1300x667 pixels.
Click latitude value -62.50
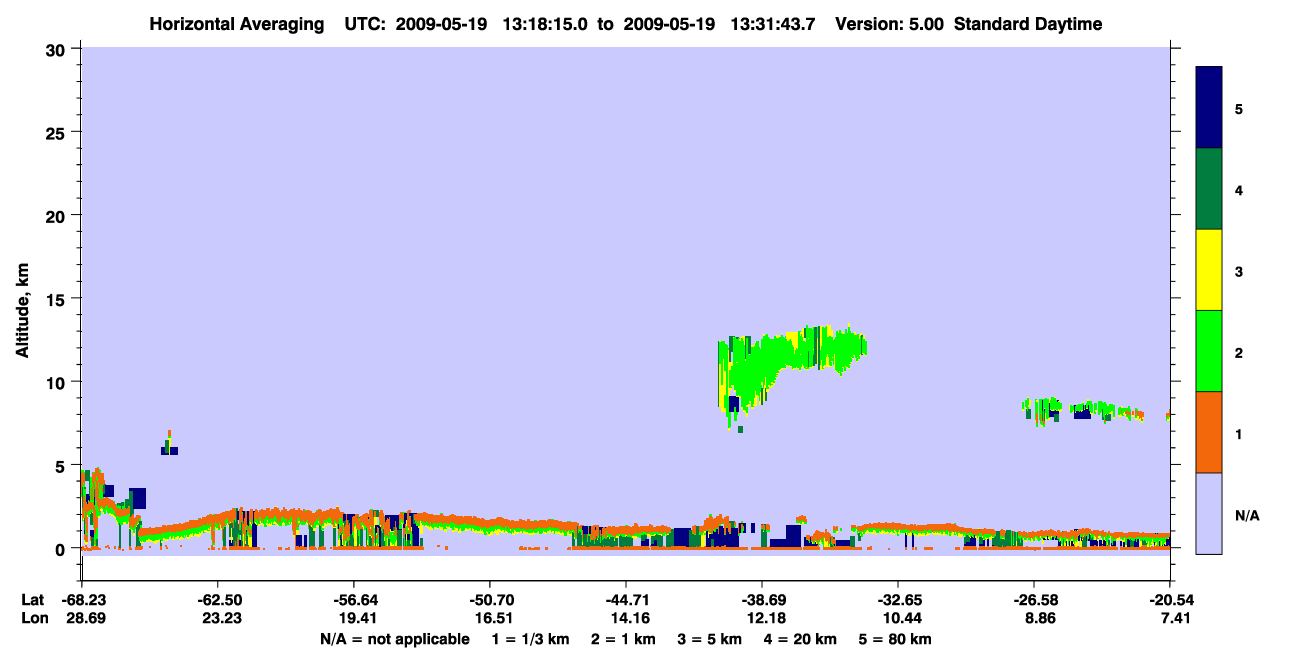point(218,600)
